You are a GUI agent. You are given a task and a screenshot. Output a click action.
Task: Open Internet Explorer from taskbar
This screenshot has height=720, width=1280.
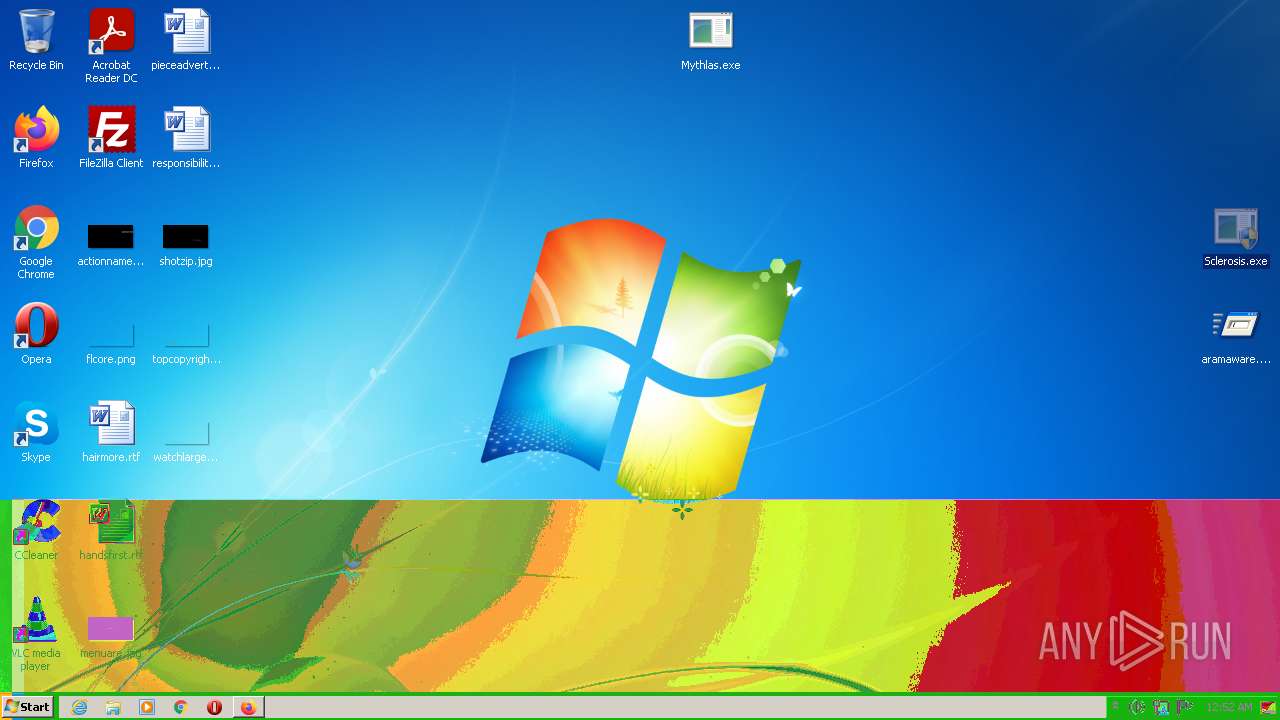(x=79, y=707)
